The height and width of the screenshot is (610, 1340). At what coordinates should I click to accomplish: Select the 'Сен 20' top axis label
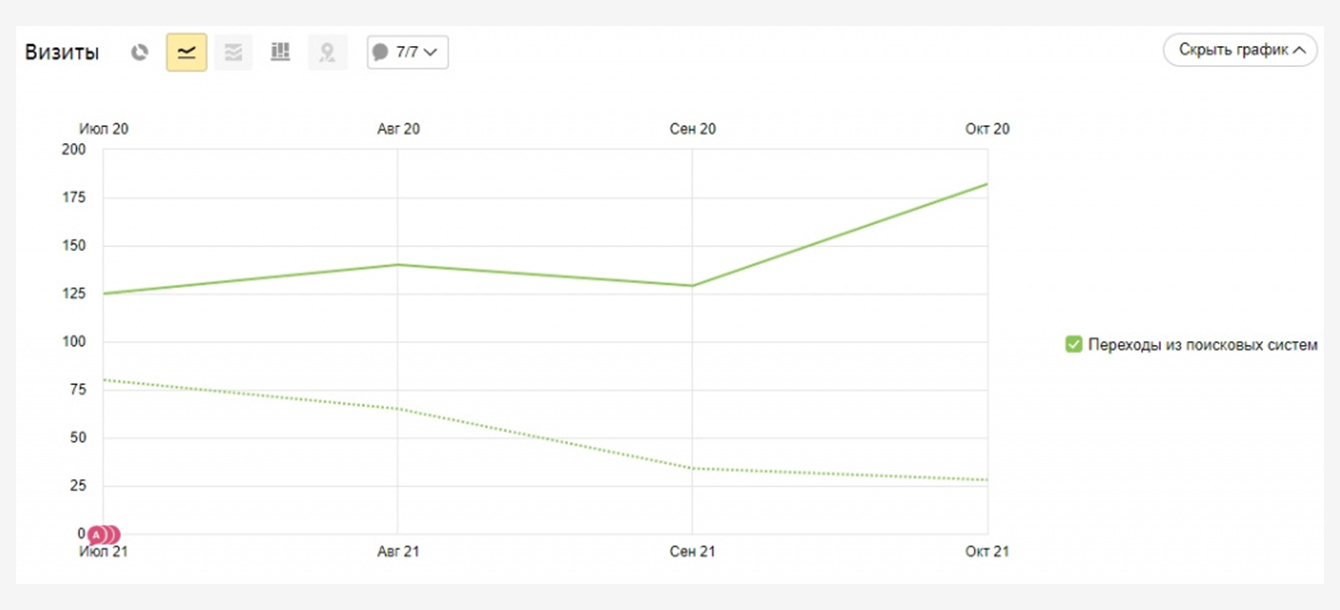pyautogui.click(x=692, y=129)
